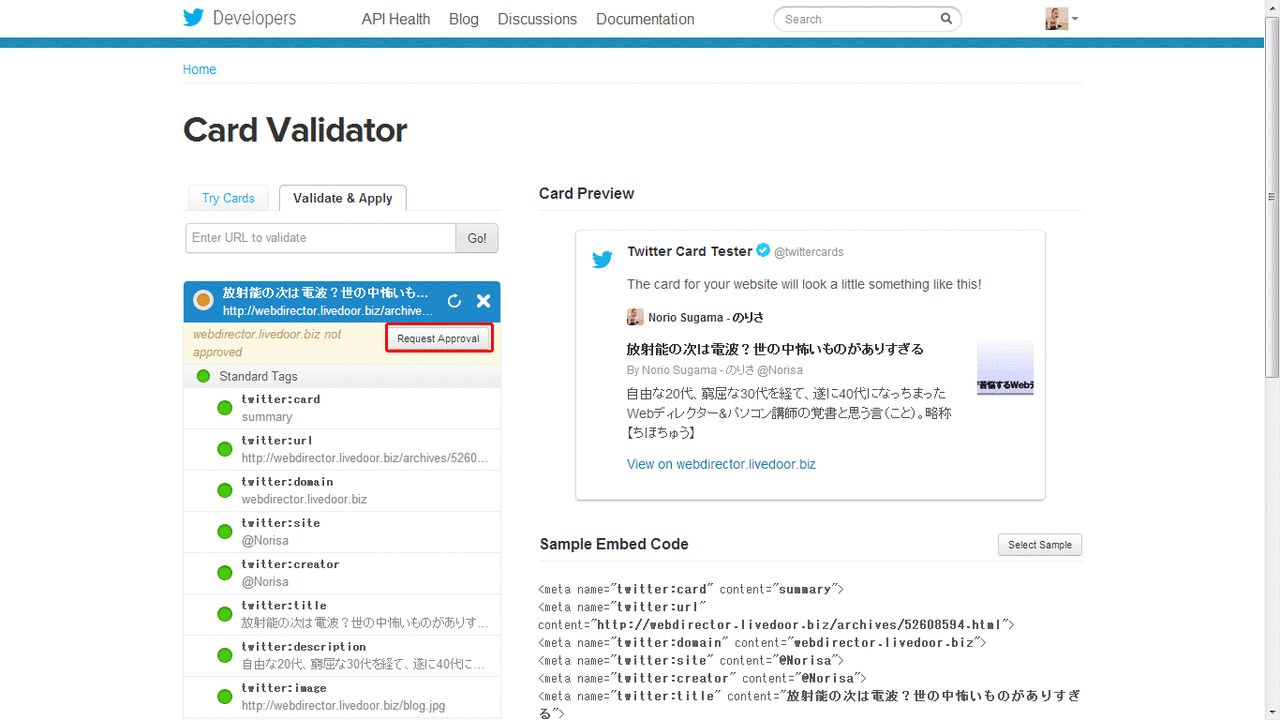This screenshot has height=720, width=1280.
Task: Select the twitter:image blog.jpg row
Action: click(342, 697)
